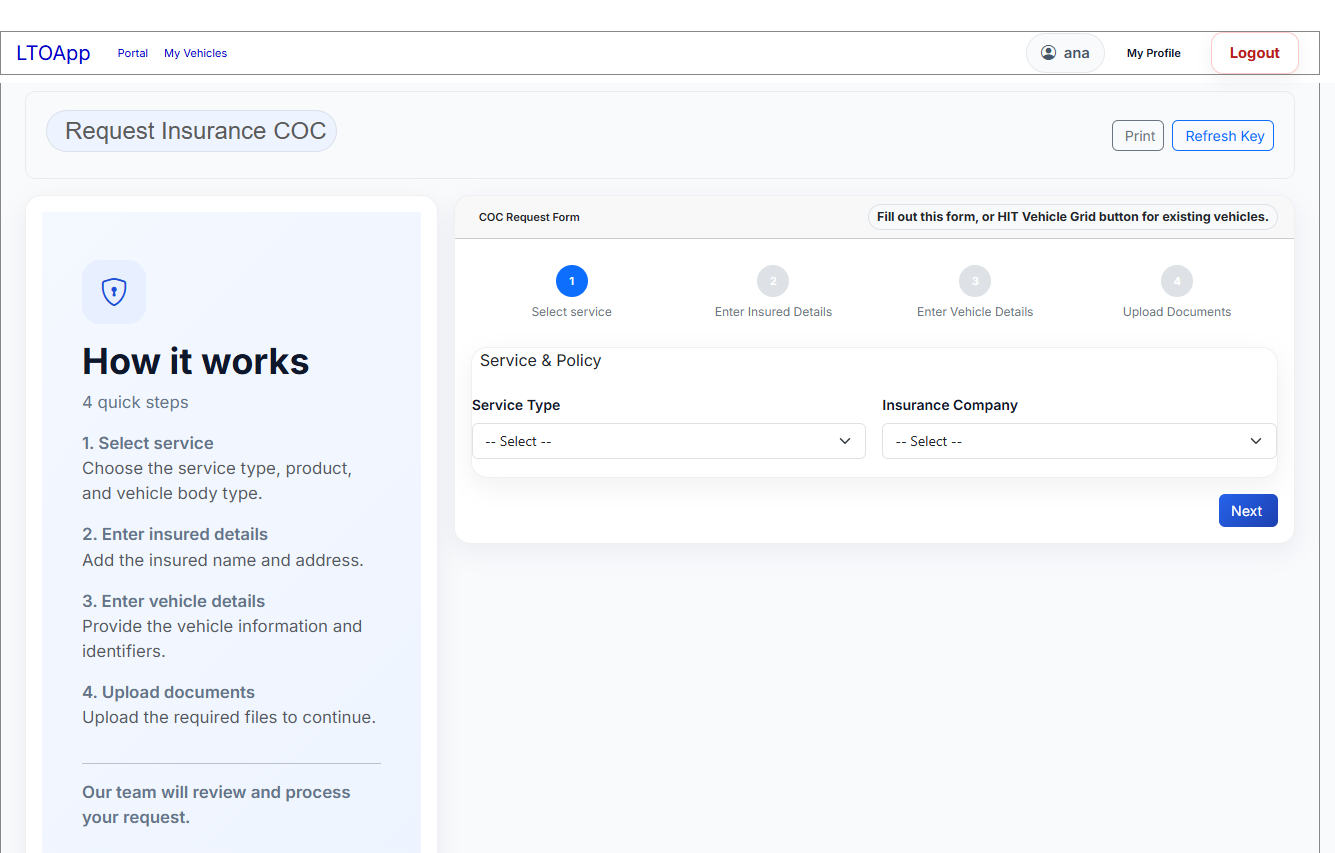
Task: Click the Logout button
Action: (x=1254, y=52)
